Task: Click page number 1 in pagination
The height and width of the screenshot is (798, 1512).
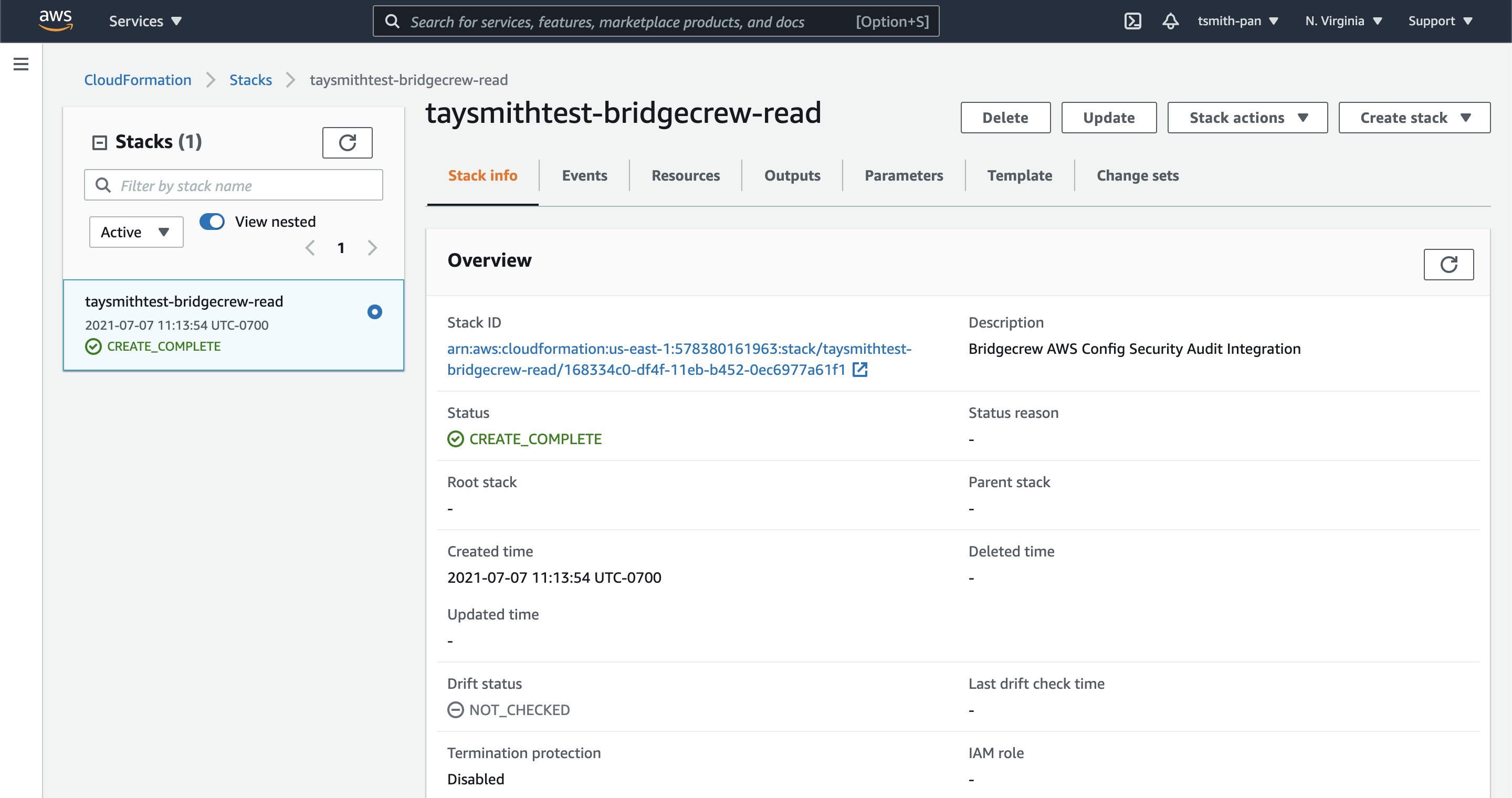Action: point(341,248)
